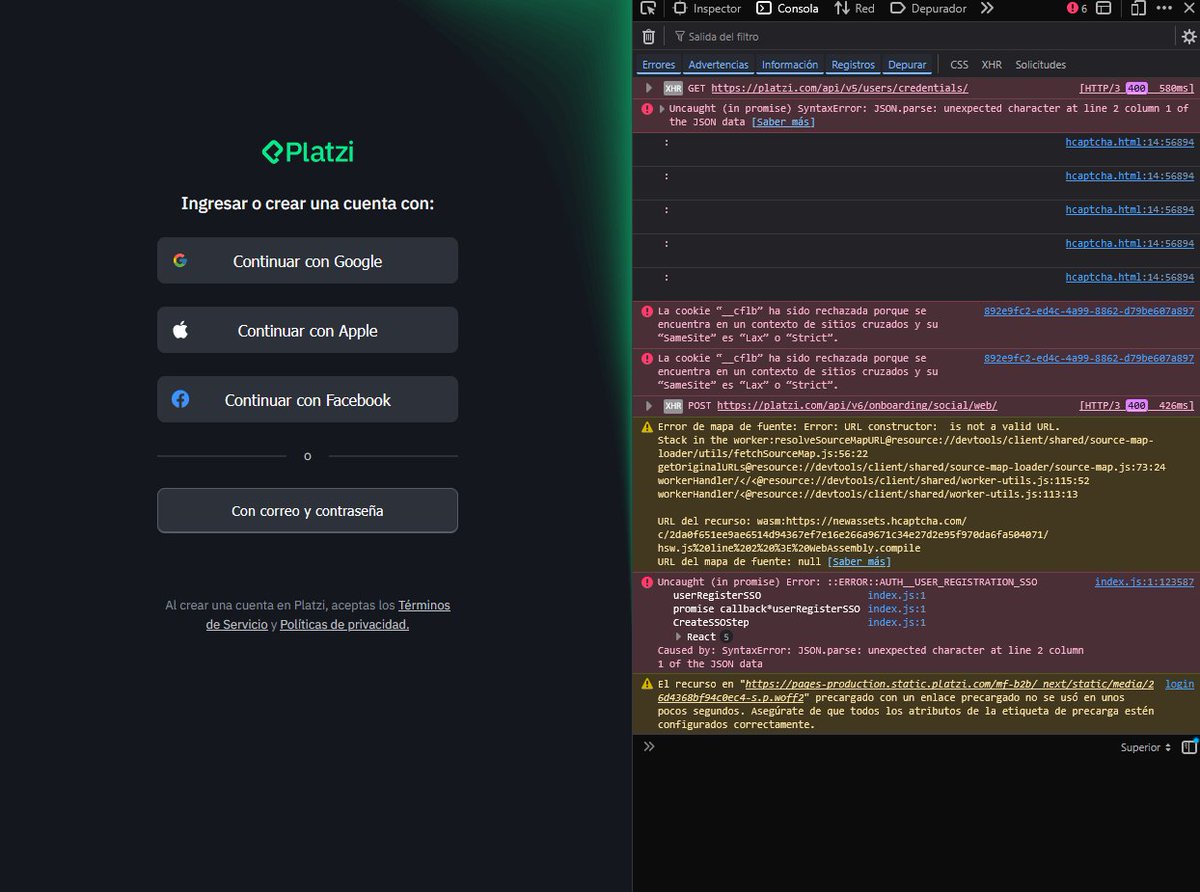This screenshot has width=1200, height=892.
Task: Click the error icon on first cookie warning
Action: click(x=647, y=311)
